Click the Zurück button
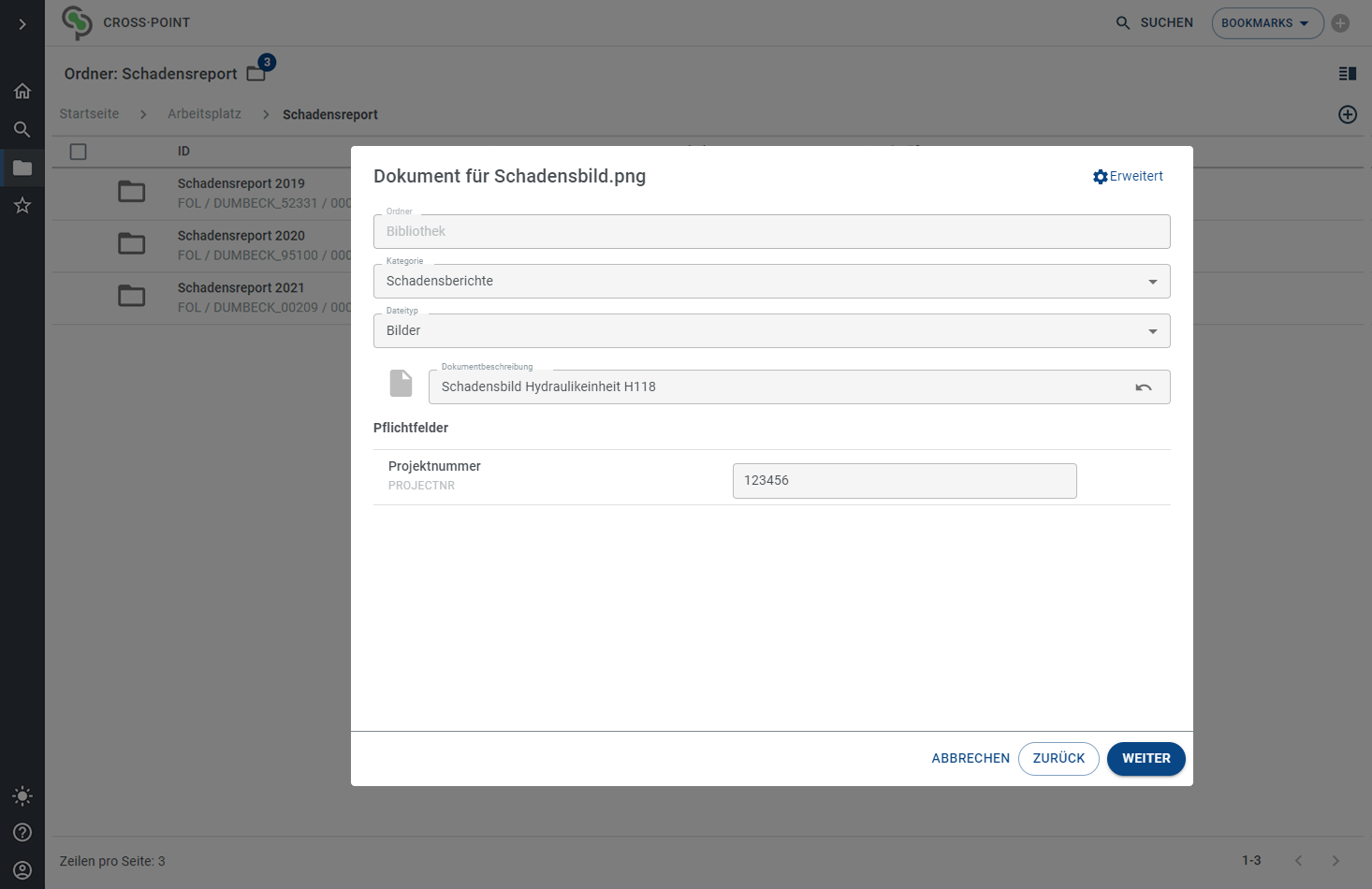This screenshot has height=889, width=1372. [1058, 759]
